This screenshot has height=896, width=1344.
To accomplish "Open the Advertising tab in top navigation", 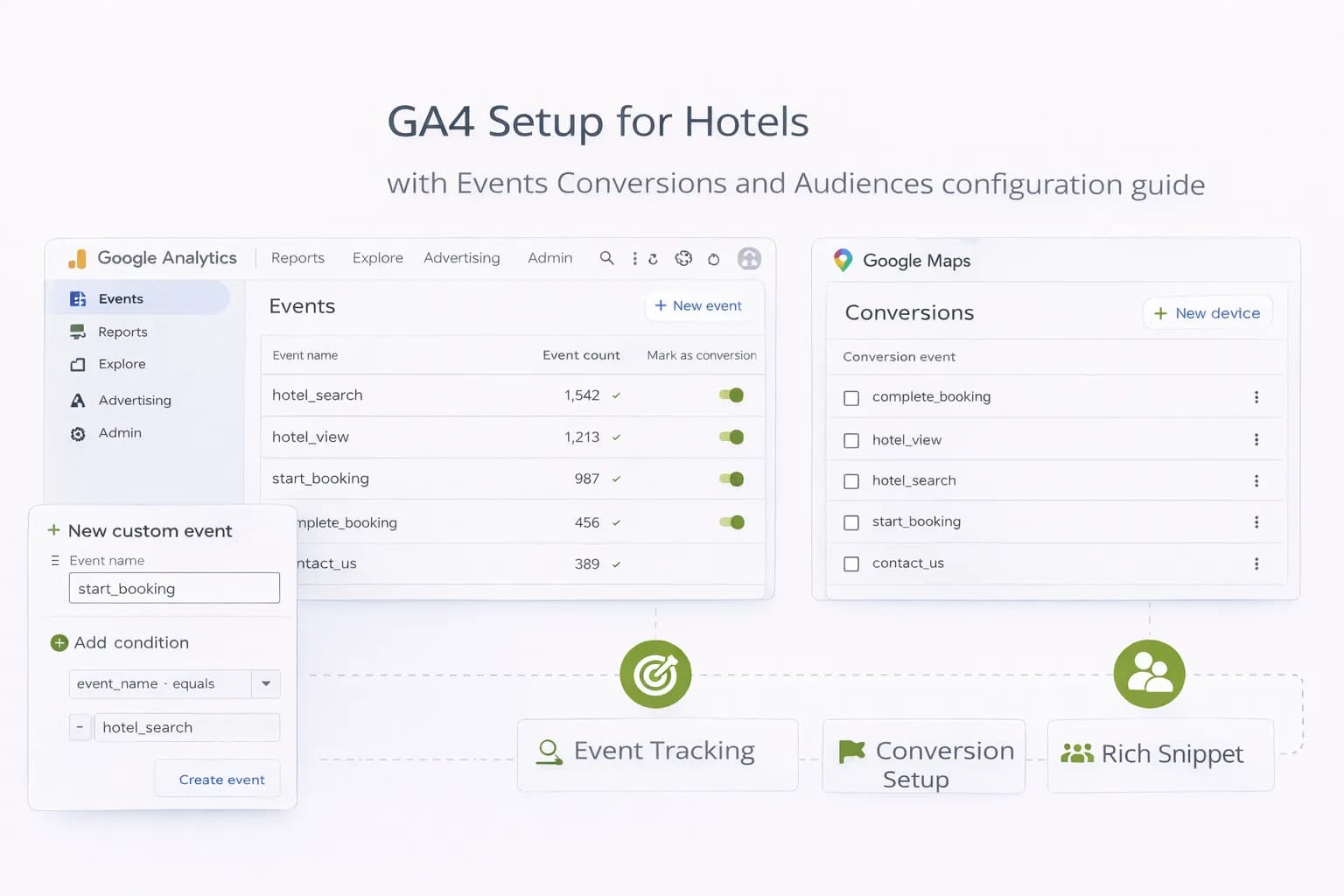I will click(462, 258).
